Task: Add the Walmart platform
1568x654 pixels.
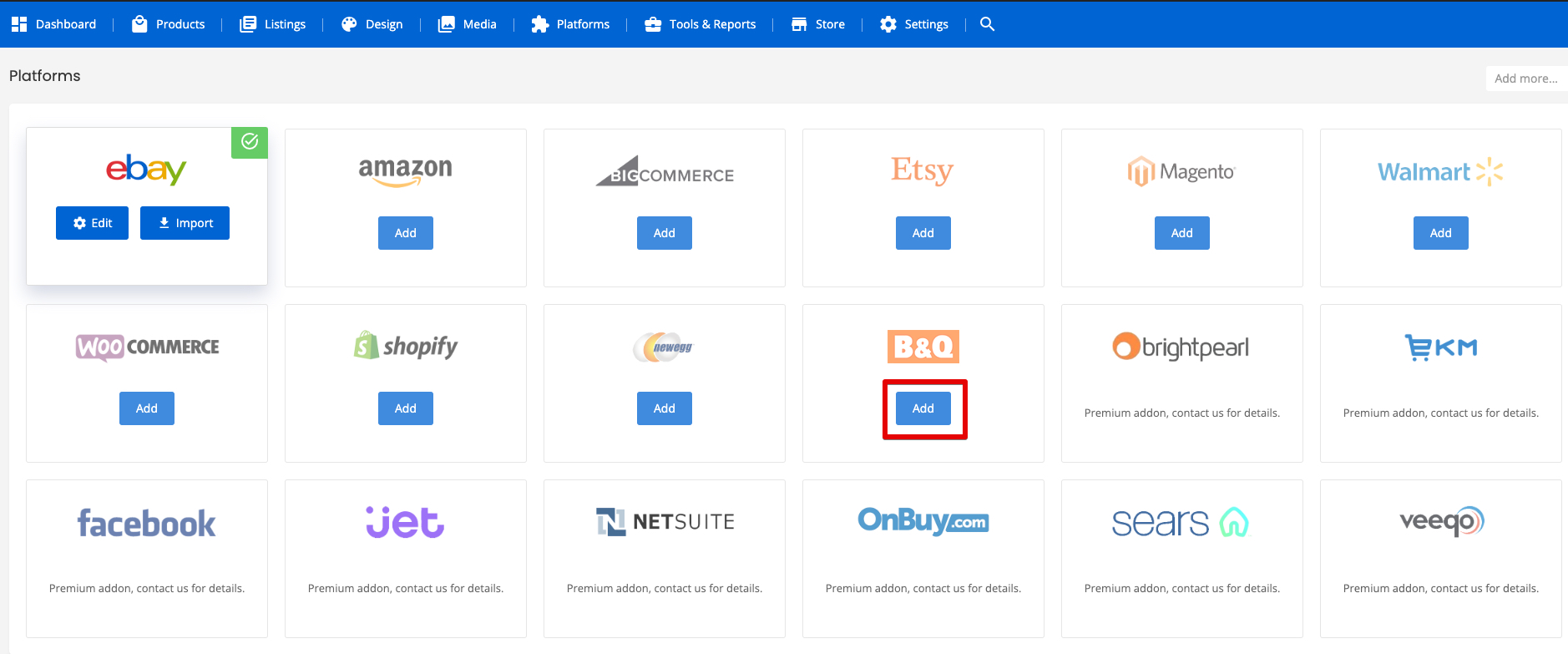Action: point(1441,233)
